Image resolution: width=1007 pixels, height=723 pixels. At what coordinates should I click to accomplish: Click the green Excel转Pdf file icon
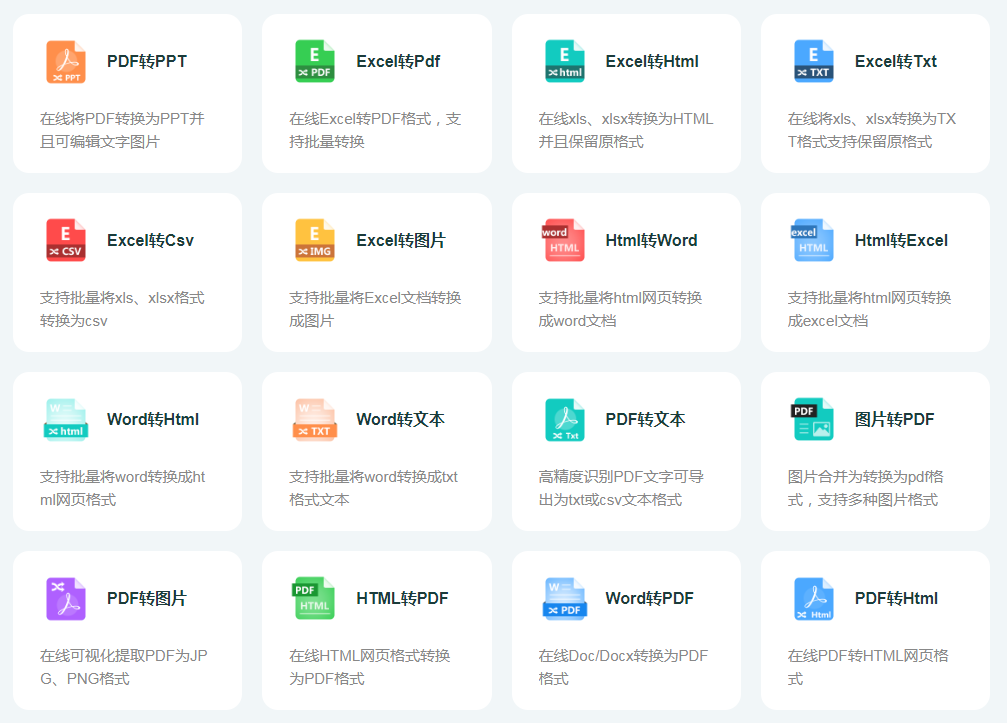(x=315, y=62)
